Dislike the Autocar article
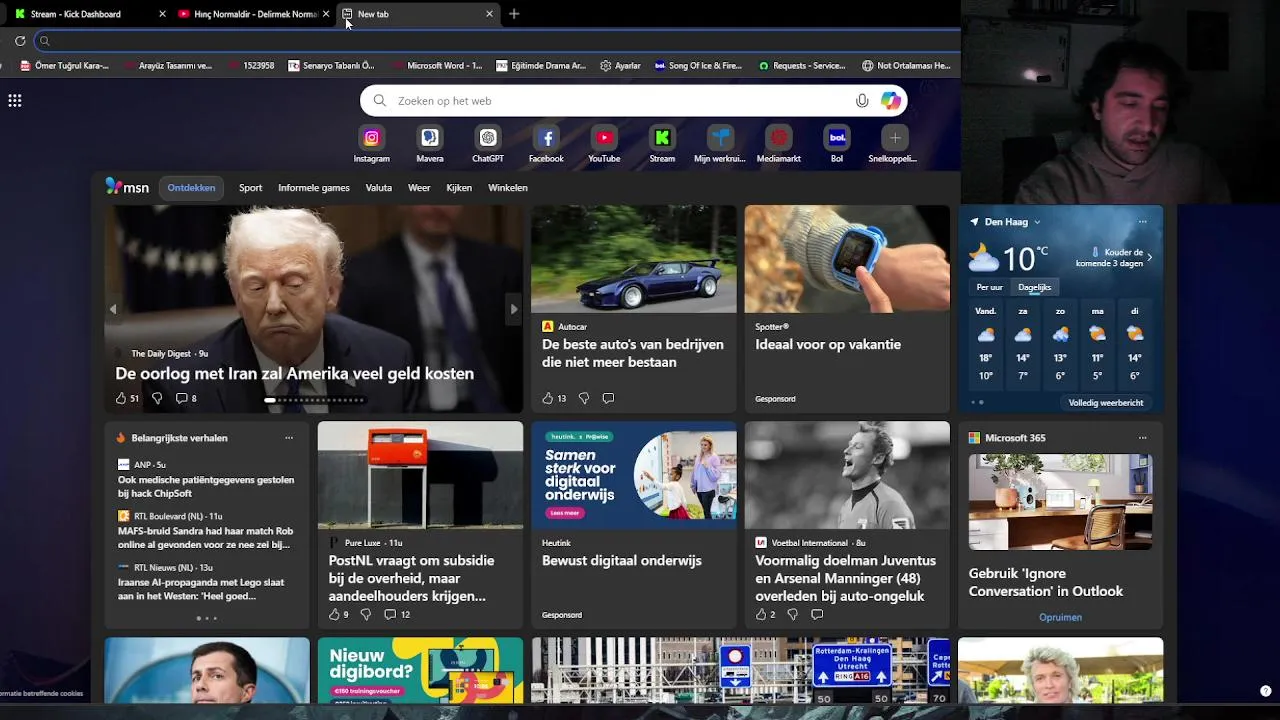The image size is (1280, 720). click(584, 398)
